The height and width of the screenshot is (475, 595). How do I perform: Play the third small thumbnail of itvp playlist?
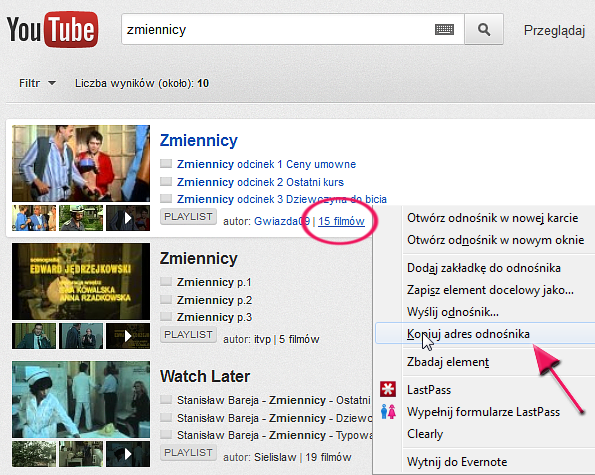coord(128,336)
